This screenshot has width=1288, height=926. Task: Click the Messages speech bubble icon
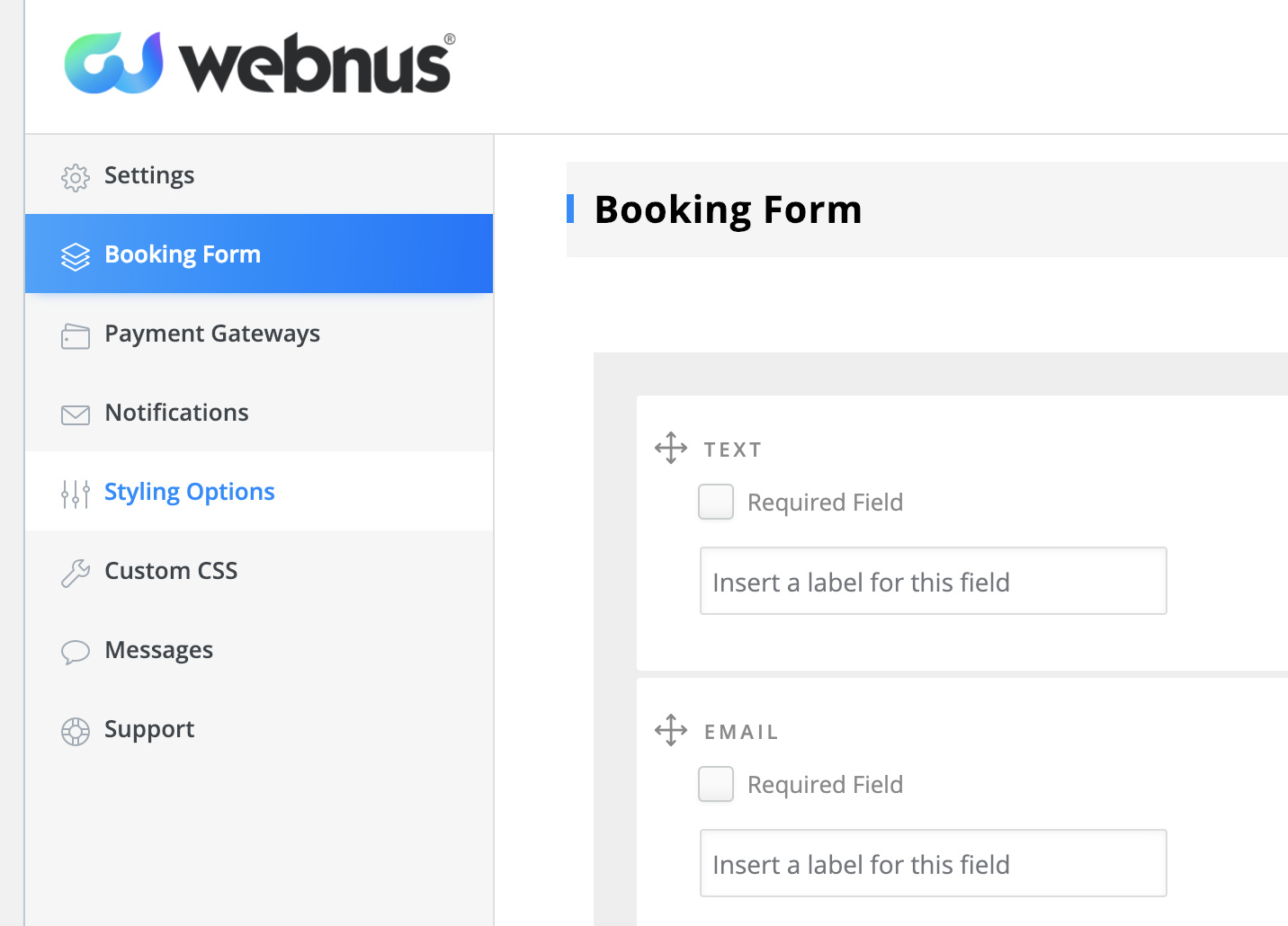point(76,652)
